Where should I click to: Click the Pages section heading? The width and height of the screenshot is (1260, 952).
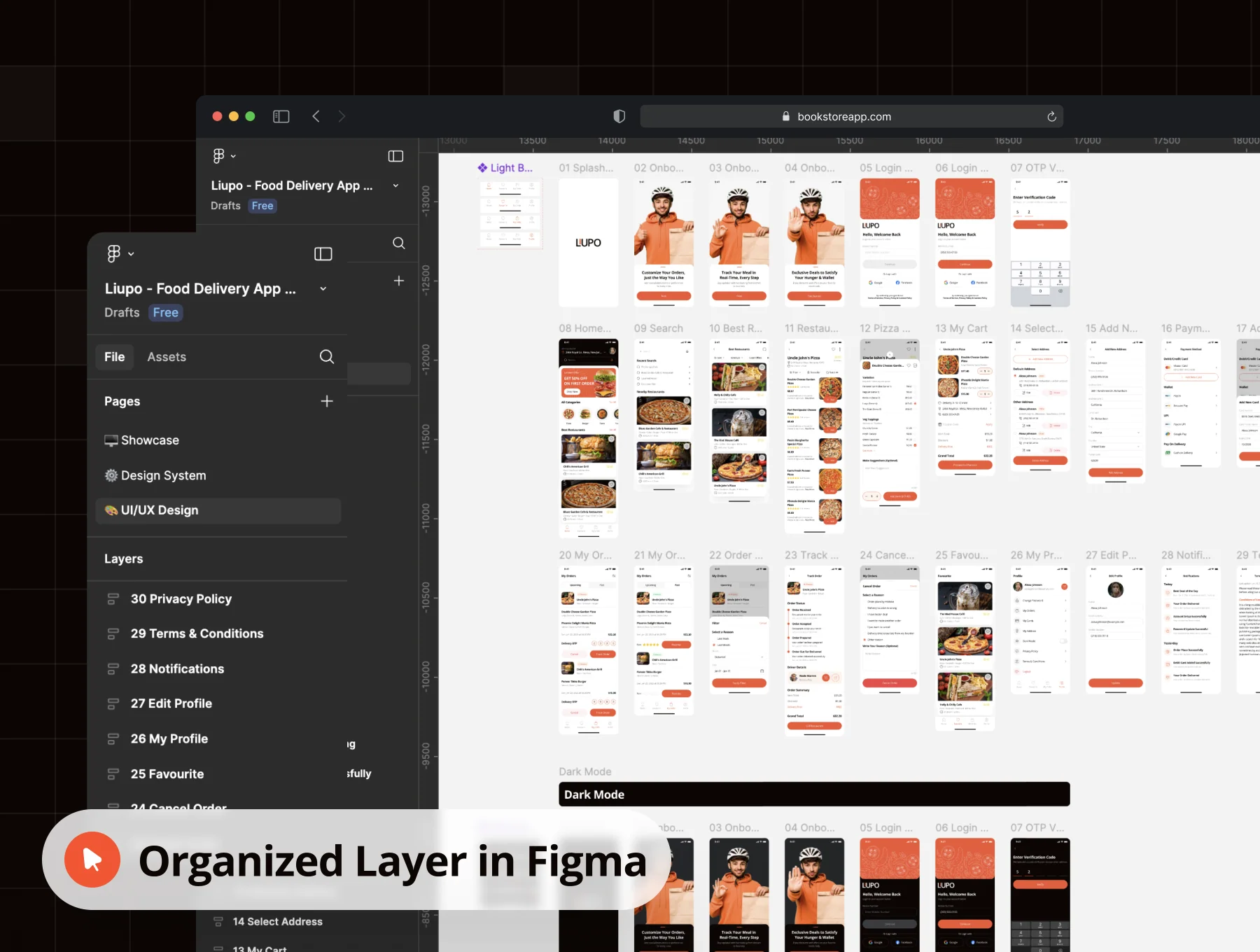coord(122,401)
